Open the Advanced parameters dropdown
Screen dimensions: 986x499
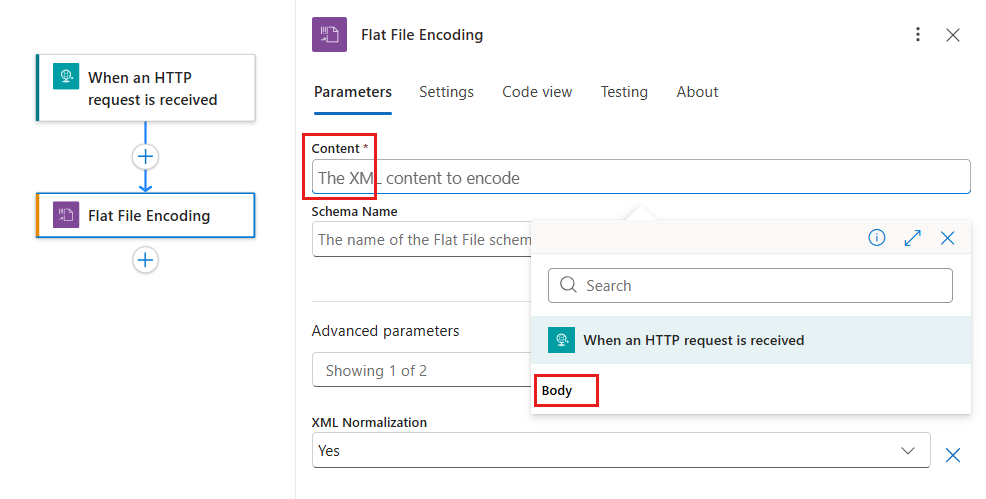pyautogui.click(x=420, y=371)
